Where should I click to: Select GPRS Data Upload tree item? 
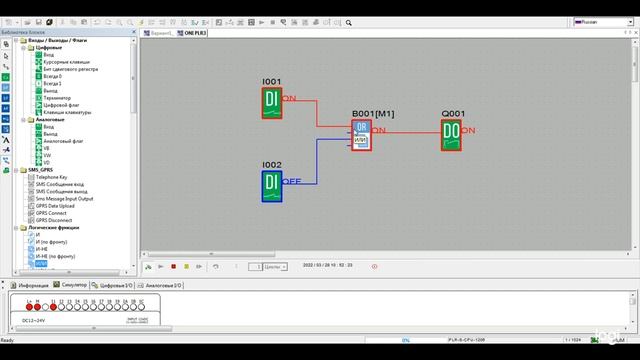coord(55,206)
